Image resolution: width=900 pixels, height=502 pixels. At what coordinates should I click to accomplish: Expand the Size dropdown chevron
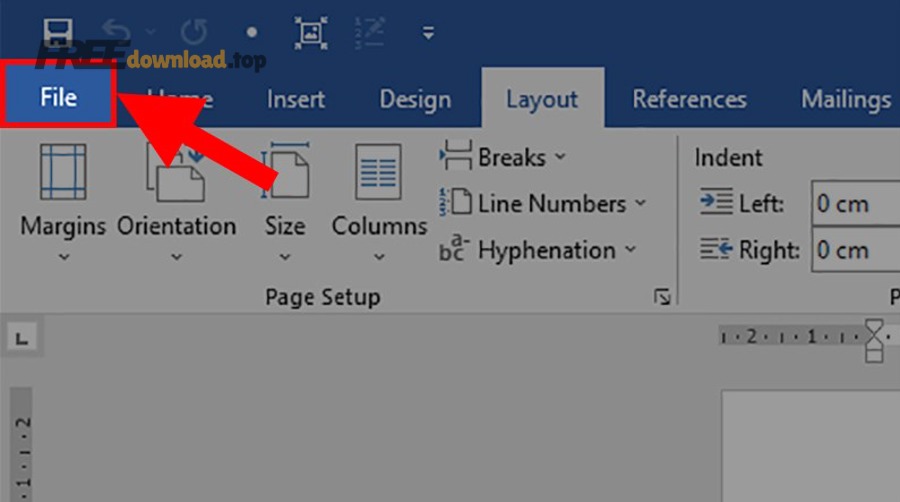(x=285, y=257)
